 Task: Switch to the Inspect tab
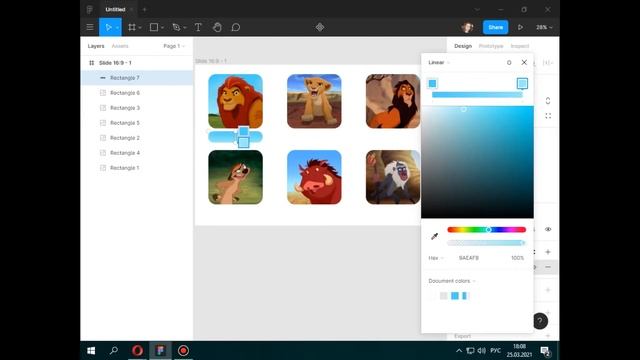(x=520, y=46)
